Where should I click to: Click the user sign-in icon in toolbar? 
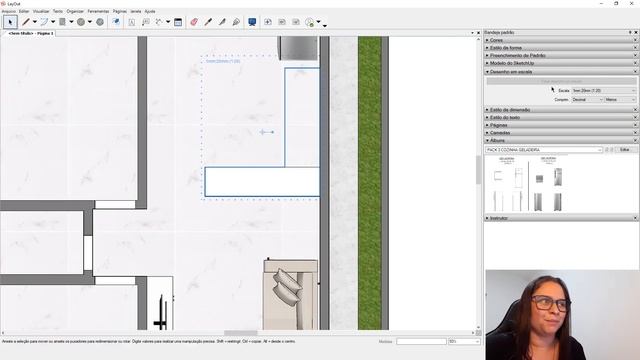310,22
